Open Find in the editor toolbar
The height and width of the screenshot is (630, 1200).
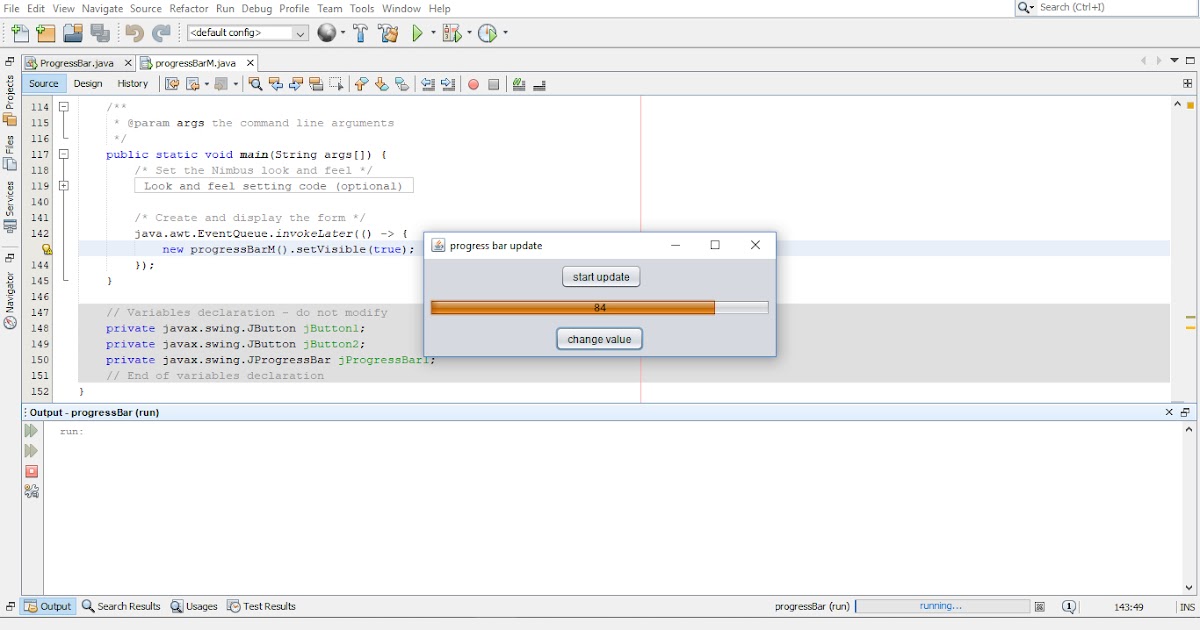[x=255, y=84]
